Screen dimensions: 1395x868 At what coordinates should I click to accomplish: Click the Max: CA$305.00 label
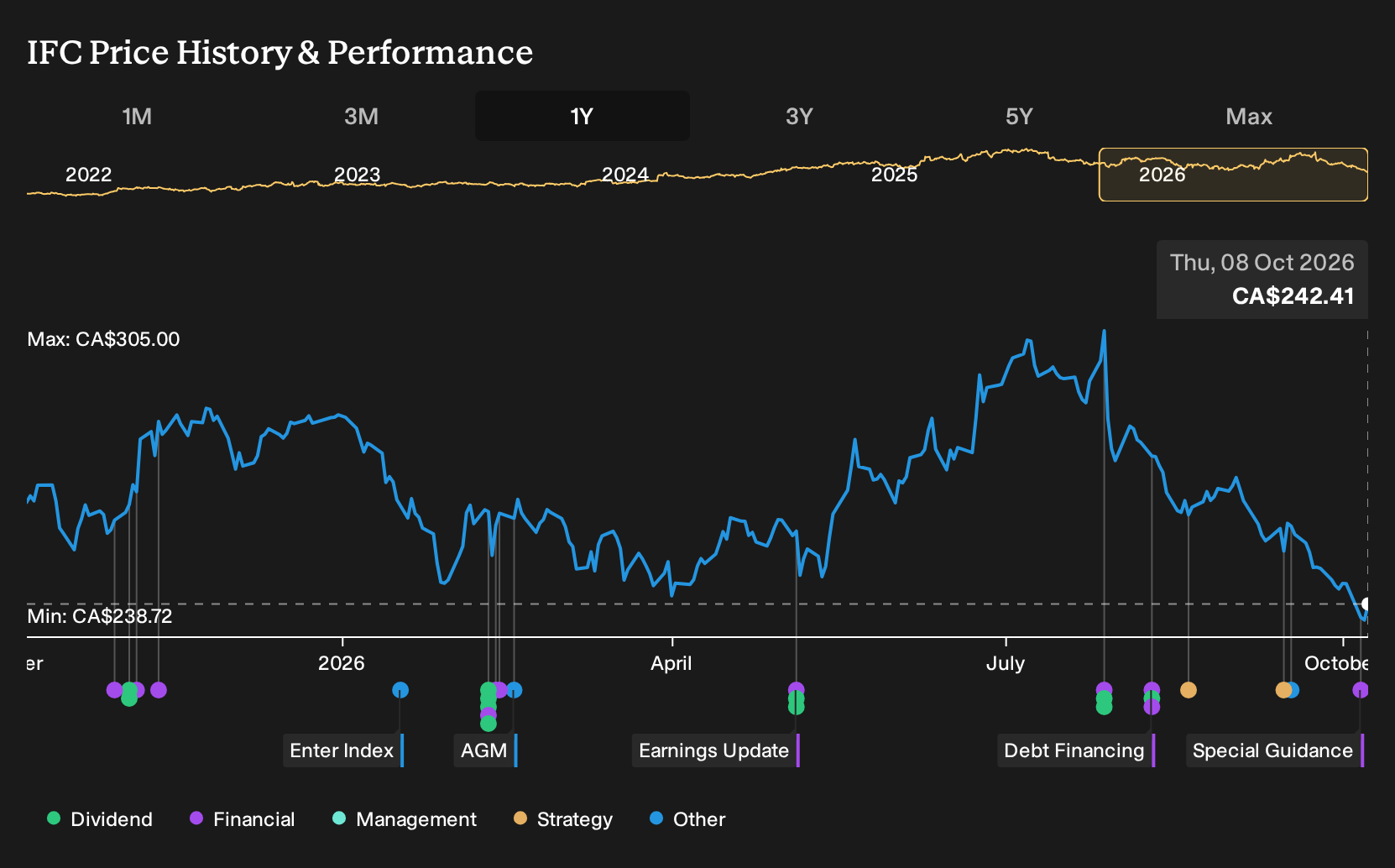pyautogui.click(x=103, y=339)
